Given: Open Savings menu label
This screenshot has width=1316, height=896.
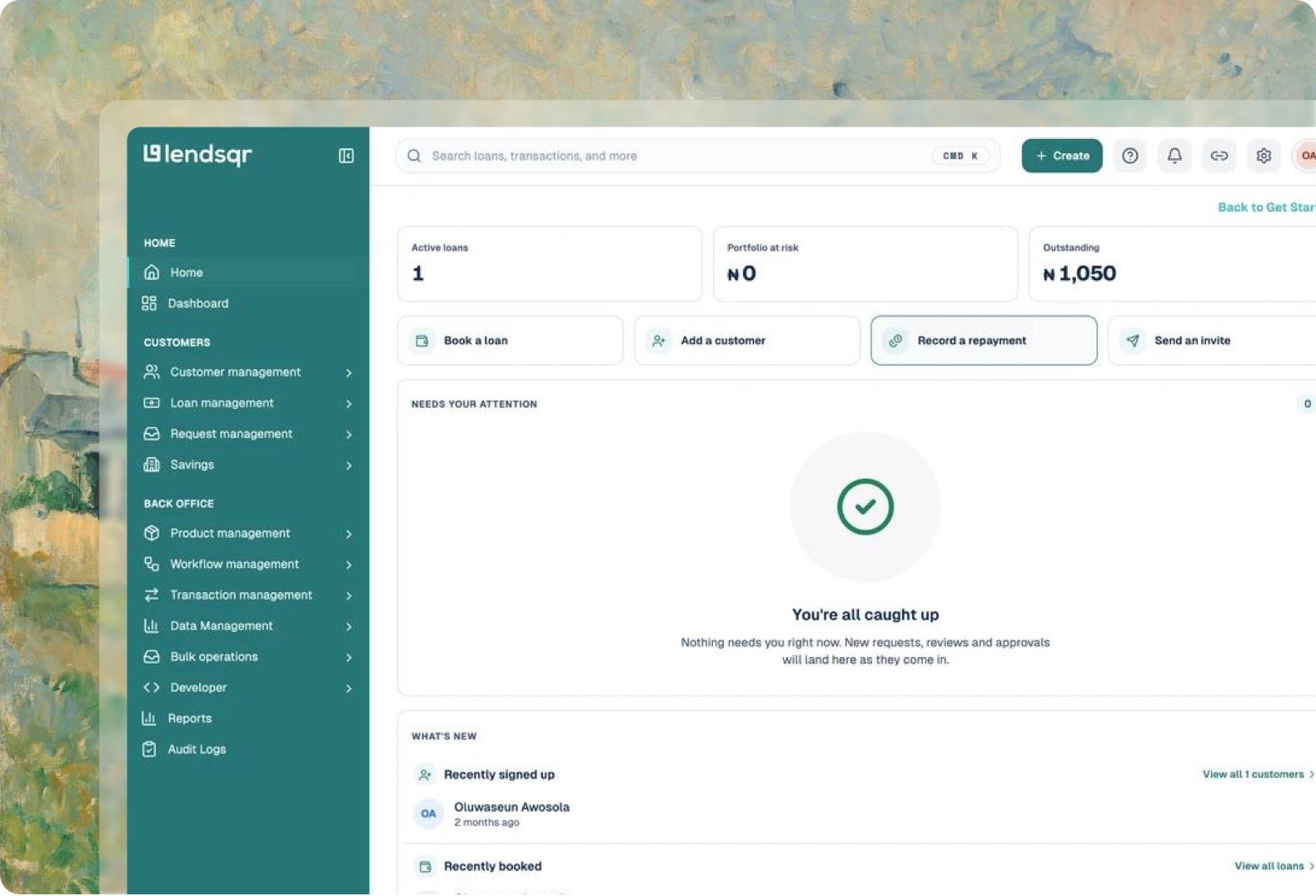Looking at the screenshot, I should click(192, 465).
